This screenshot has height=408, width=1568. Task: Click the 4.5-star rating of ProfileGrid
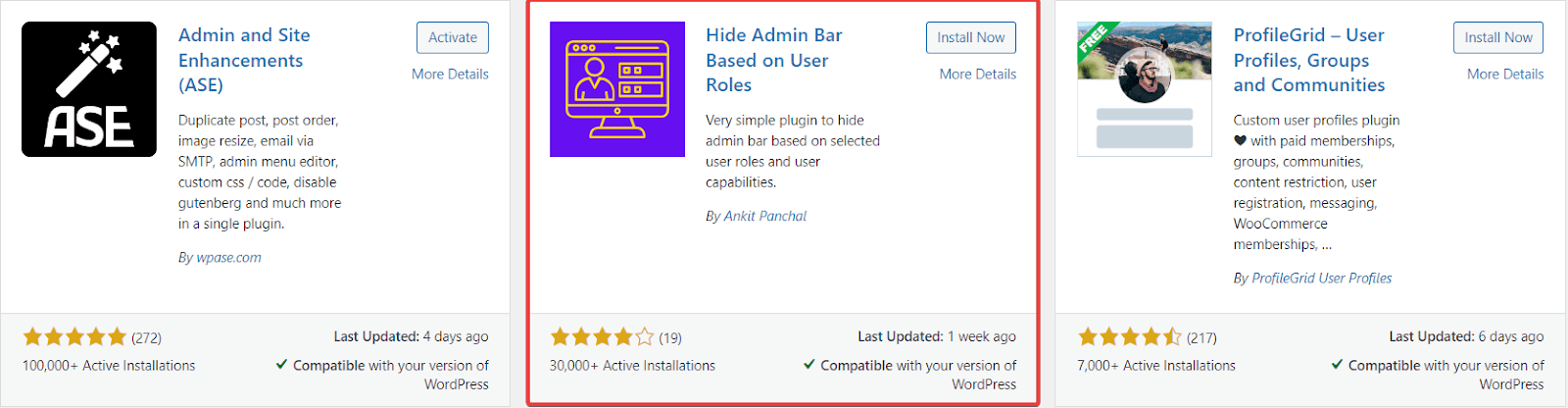click(x=1130, y=337)
